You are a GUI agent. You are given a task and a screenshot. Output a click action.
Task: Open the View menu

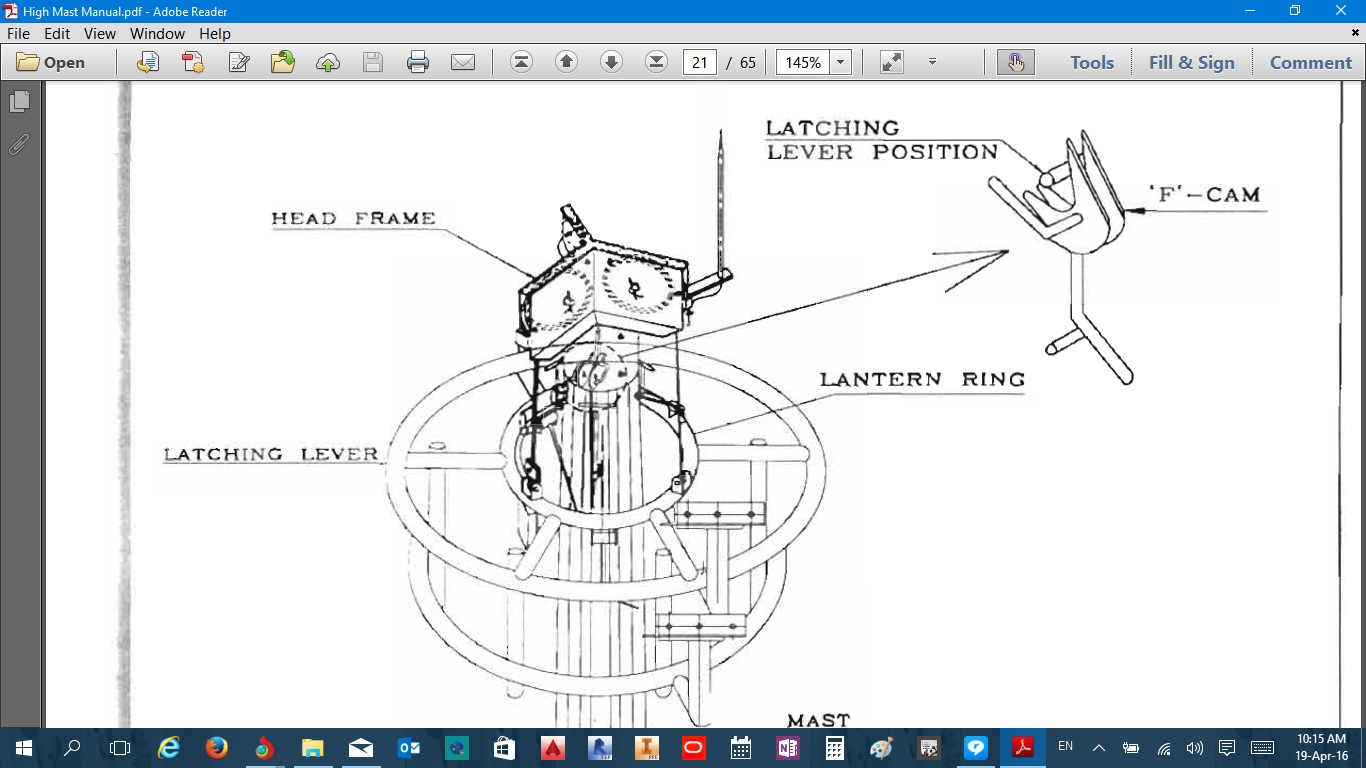pyautogui.click(x=100, y=33)
